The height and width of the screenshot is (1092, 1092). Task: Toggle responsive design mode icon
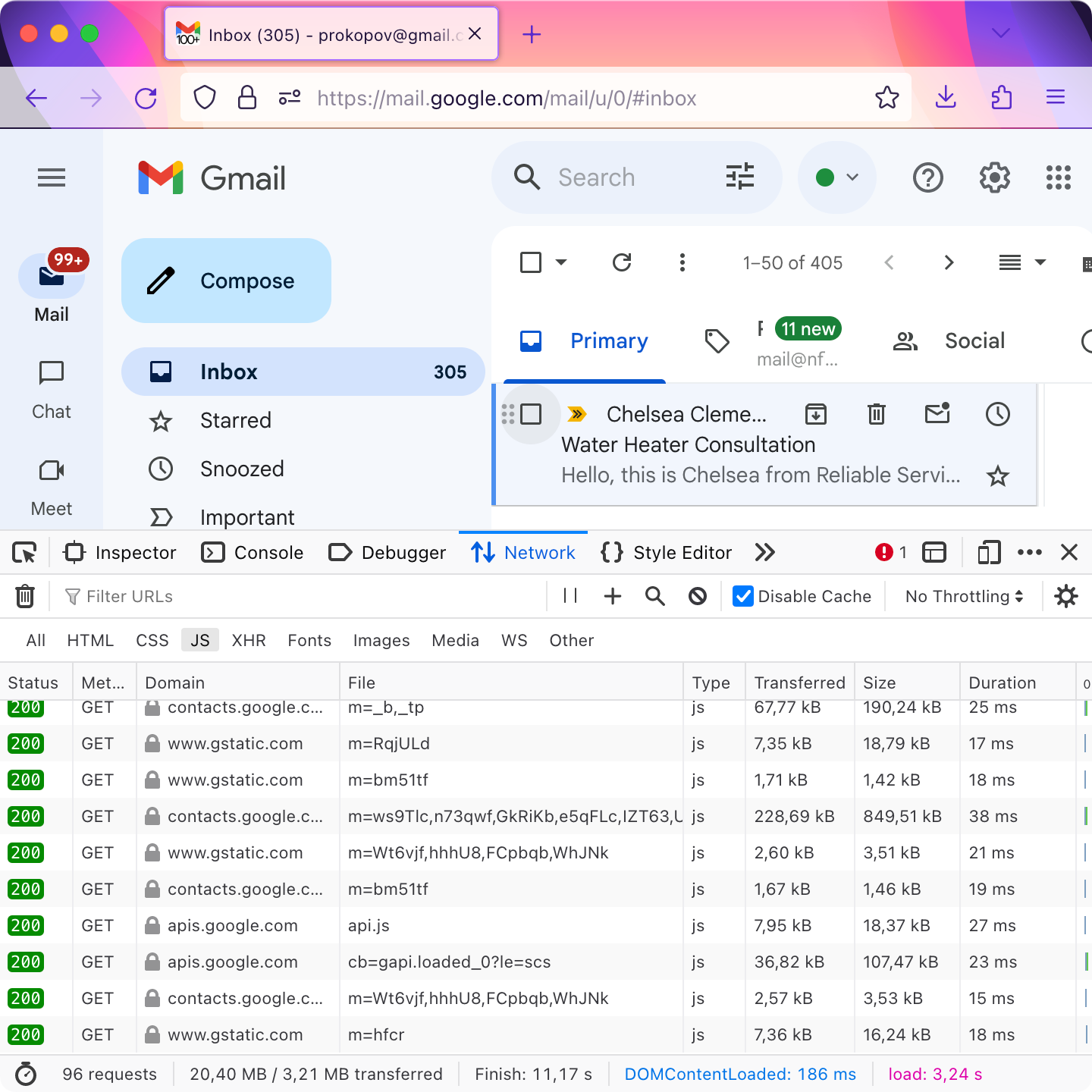[989, 553]
